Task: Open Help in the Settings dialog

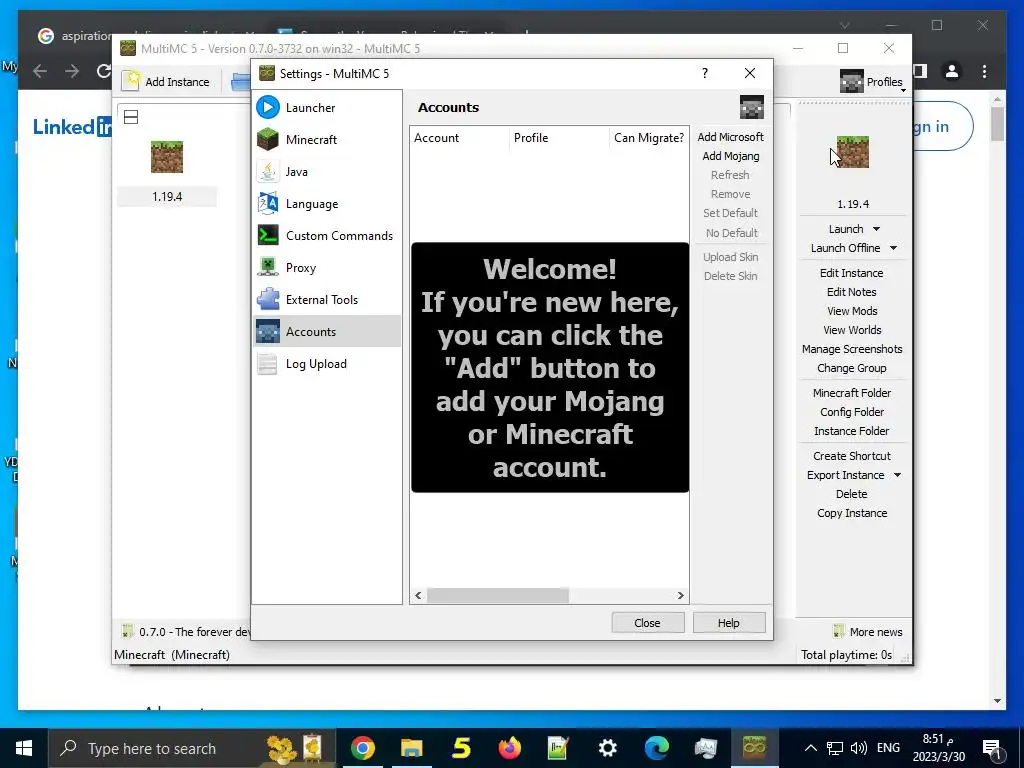Action: point(729,623)
